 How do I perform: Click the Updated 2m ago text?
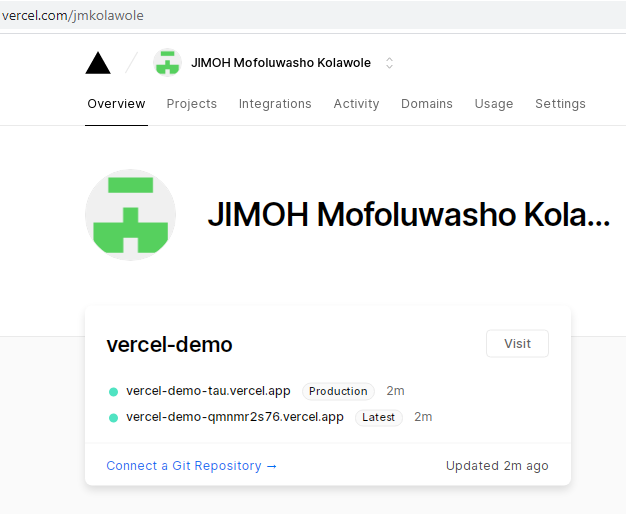pyautogui.click(x=497, y=466)
